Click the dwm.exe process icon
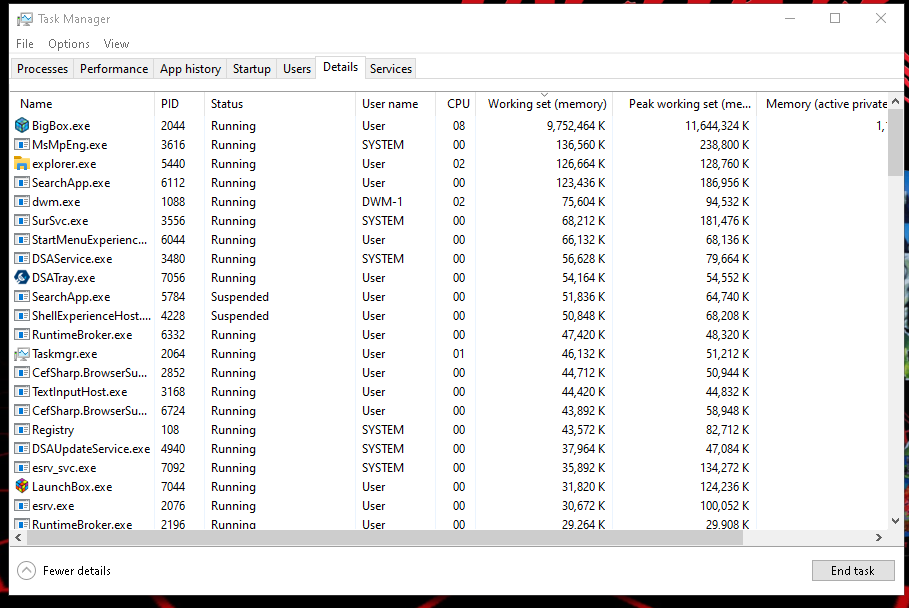 (x=21, y=202)
